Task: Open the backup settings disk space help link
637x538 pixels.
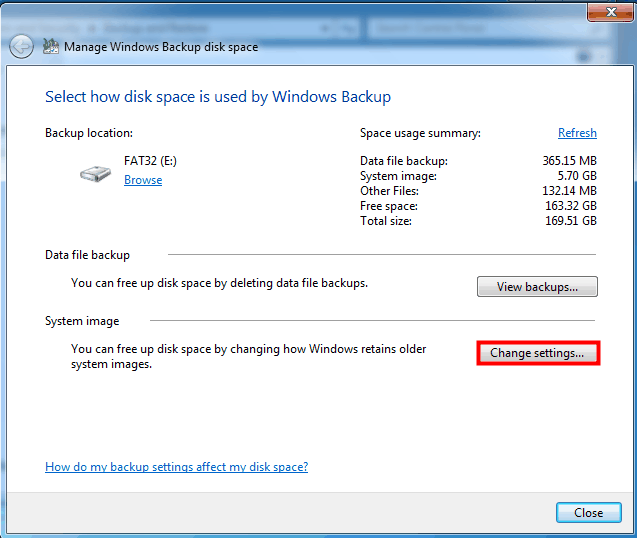Action: point(176,467)
